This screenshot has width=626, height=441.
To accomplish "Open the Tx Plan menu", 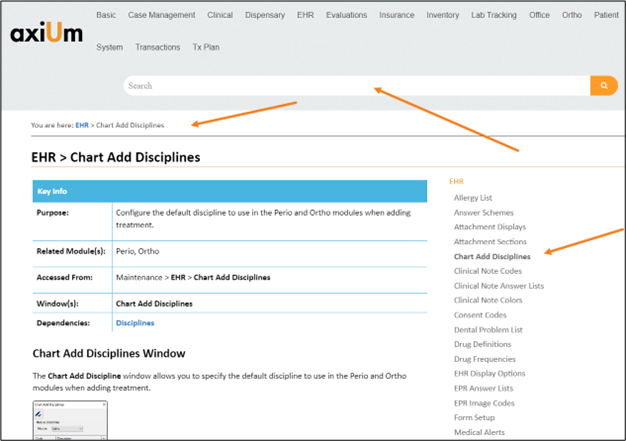I will pyautogui.click(x=206, y=47).
